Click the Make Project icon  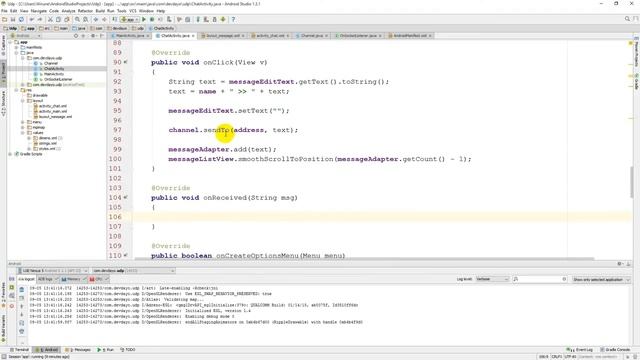tap(115, 19)
